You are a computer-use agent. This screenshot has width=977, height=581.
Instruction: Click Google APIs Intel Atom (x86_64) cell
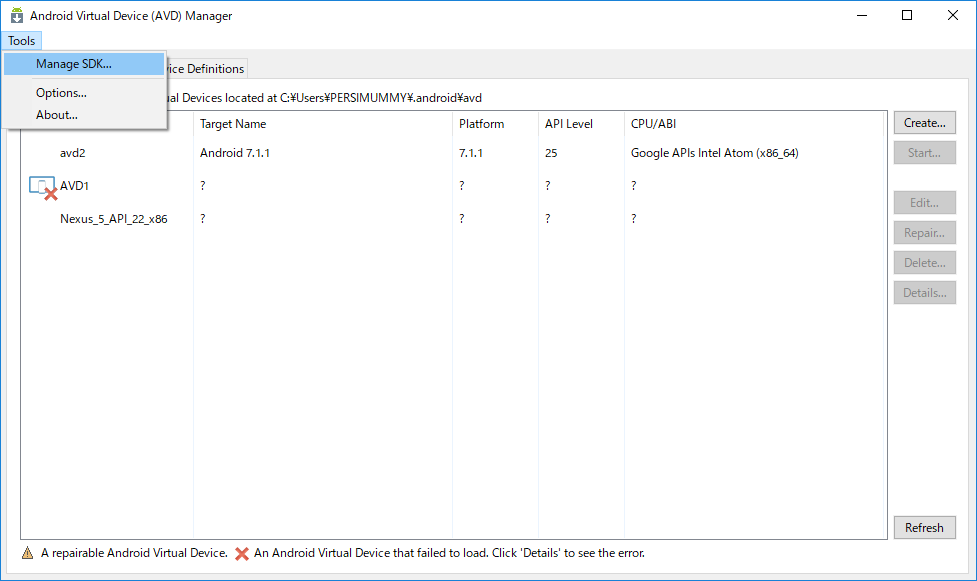(x=715, y=153)
